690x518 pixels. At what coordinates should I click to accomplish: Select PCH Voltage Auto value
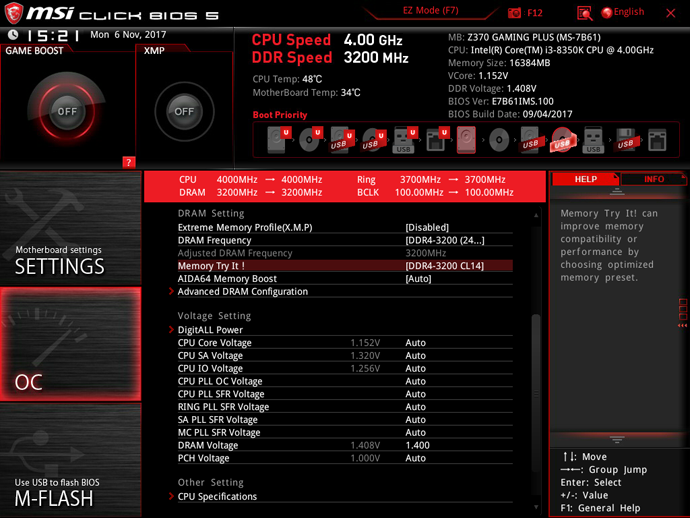coord(415,458)
